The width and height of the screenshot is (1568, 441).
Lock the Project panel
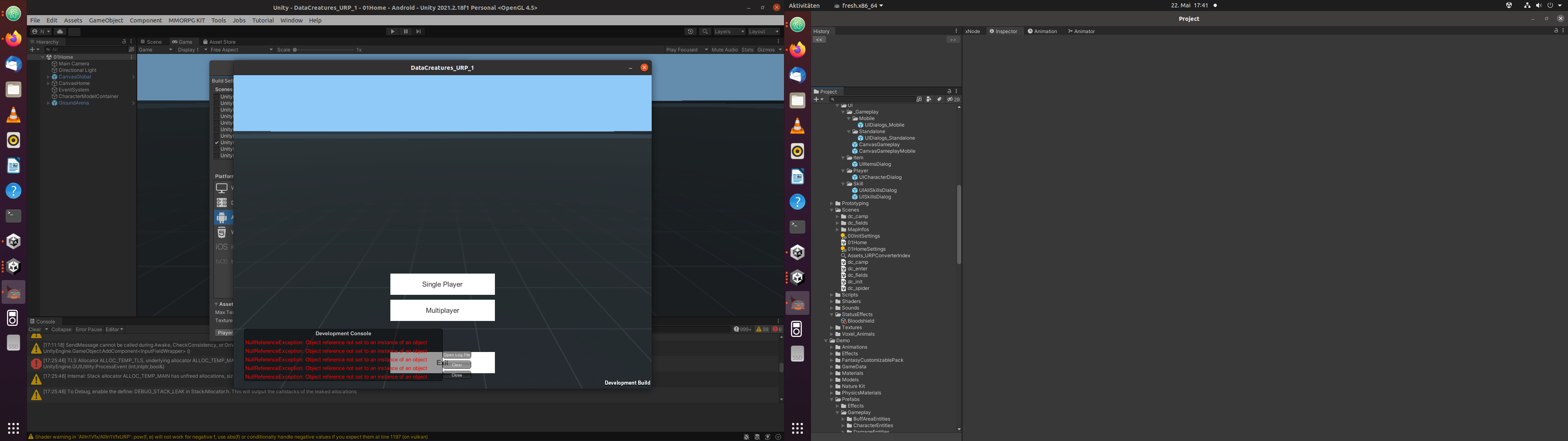click(949, 91)
